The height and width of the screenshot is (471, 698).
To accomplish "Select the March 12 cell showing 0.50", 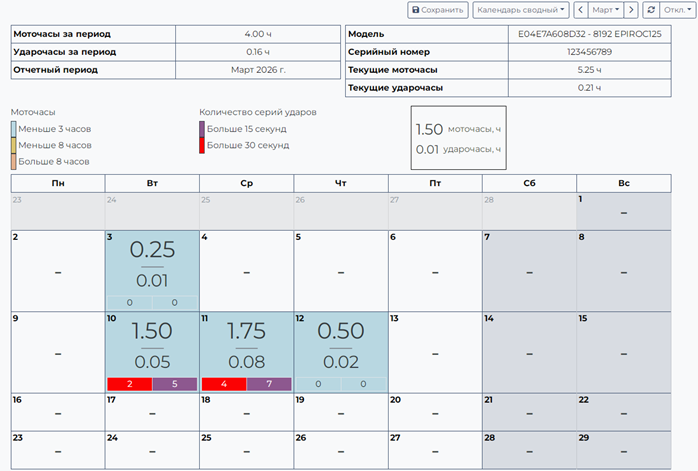I will (x=341, y=345).
